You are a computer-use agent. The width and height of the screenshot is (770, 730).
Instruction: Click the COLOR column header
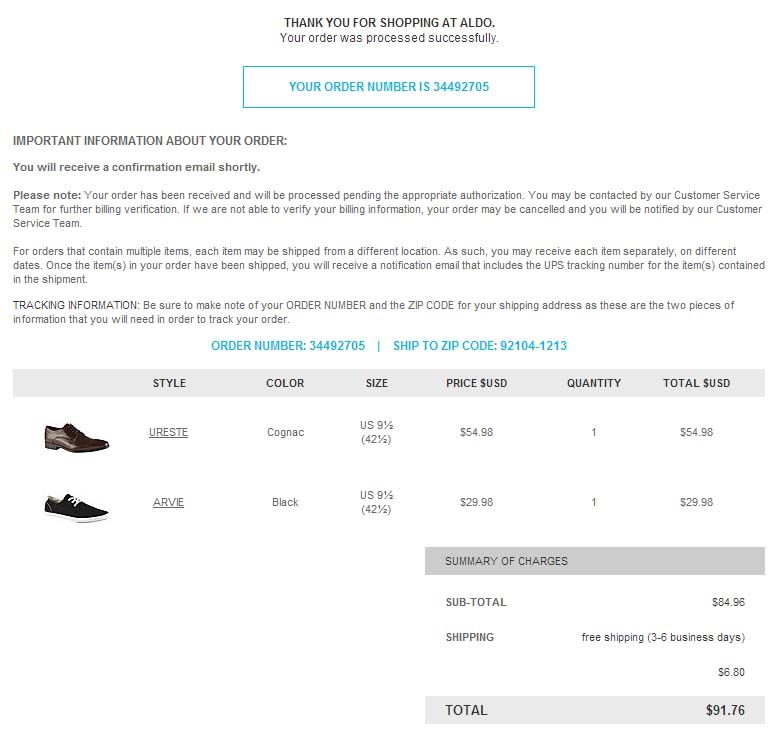tap(285, 383)
